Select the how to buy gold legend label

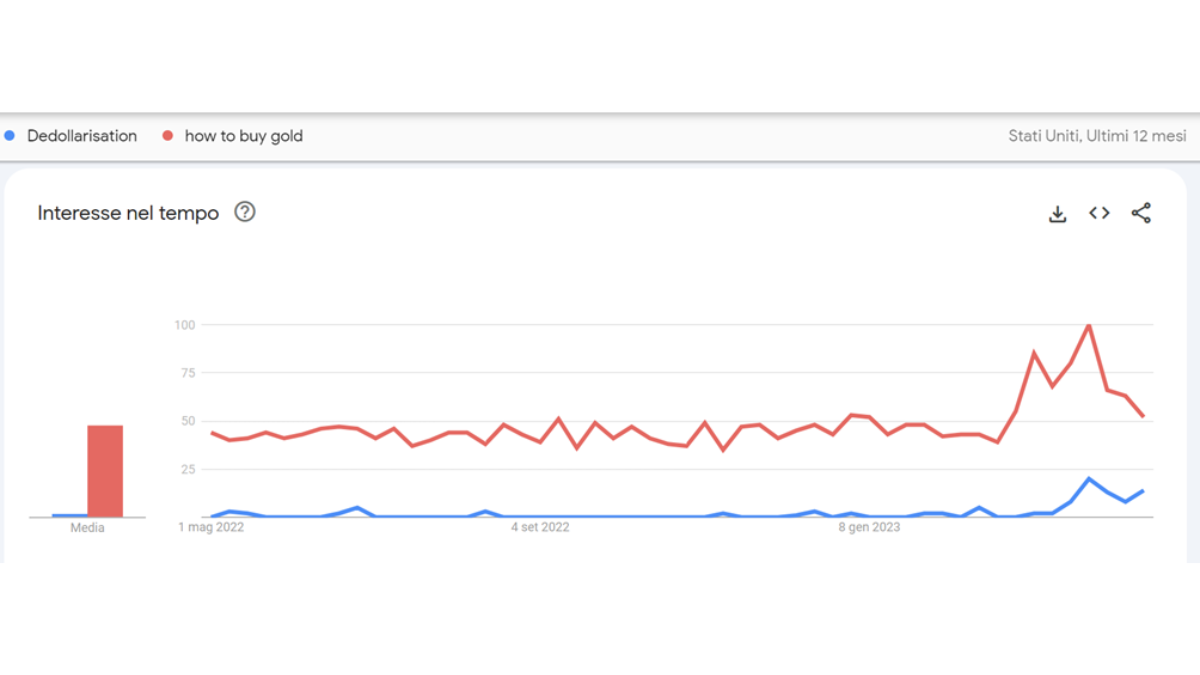pyautogui.click(x=243, y=136)
